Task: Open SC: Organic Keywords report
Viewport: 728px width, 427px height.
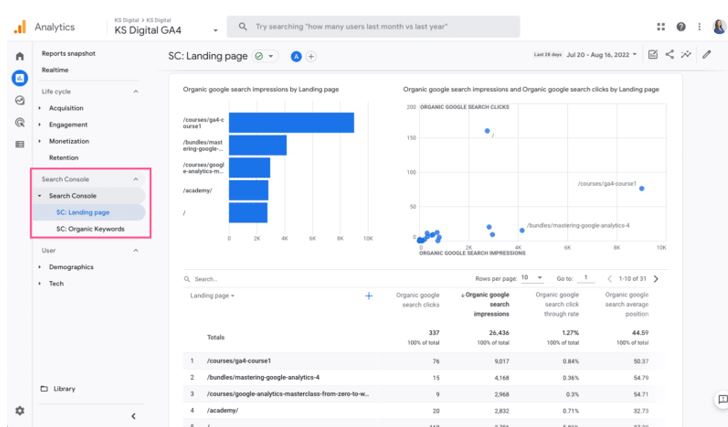Action: [x=90, y=229]
